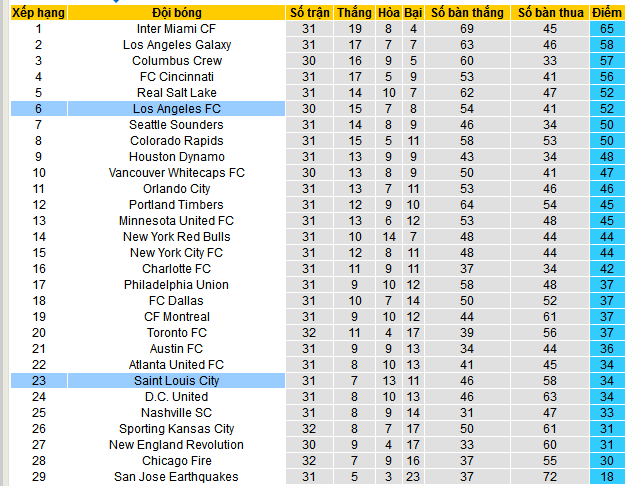This screenshot has width=625, height=486.
Task: Select the Los Angeles Galaxy row
Action: 318,45
